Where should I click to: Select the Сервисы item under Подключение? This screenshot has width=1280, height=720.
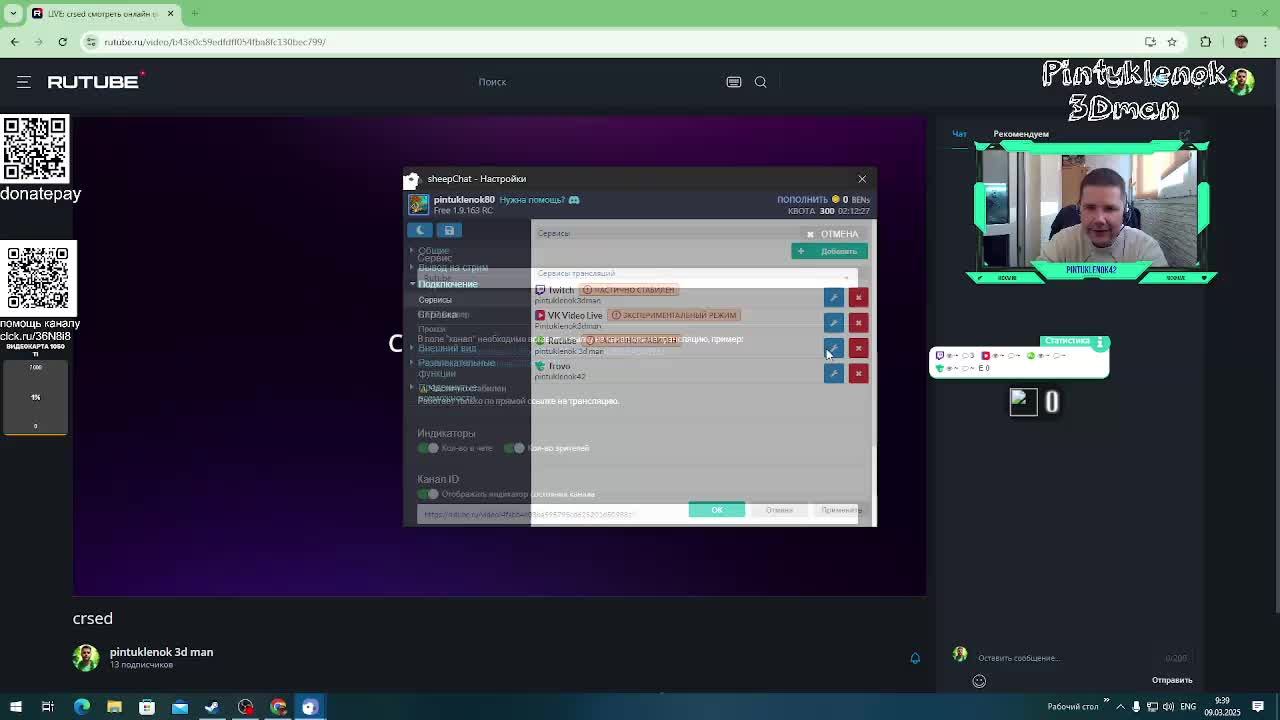pos(435,300)
